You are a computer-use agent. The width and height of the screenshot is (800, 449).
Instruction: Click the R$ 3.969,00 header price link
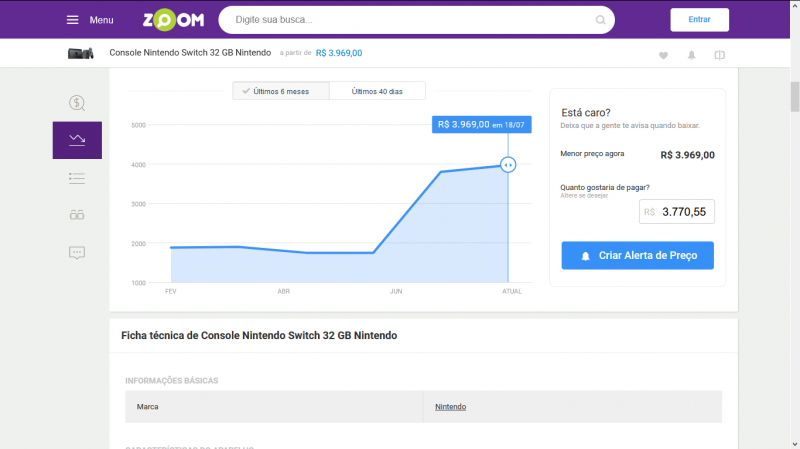339,53
